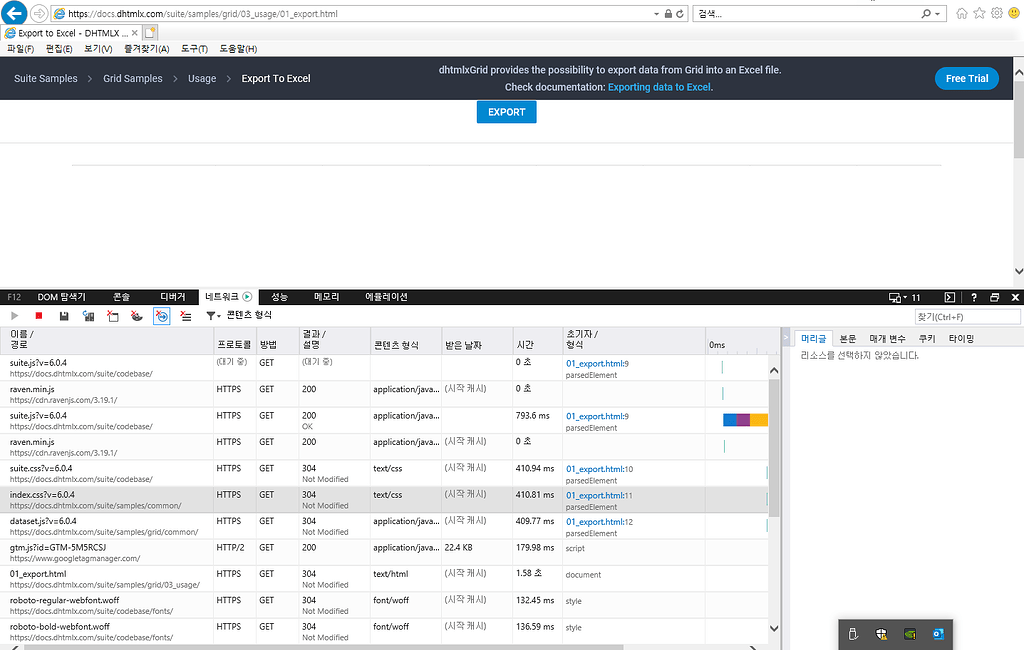Image resolution: width=1024 pixels, height=650 pixels.
Task: Click the Free Trial button
Action: (967, 78)
